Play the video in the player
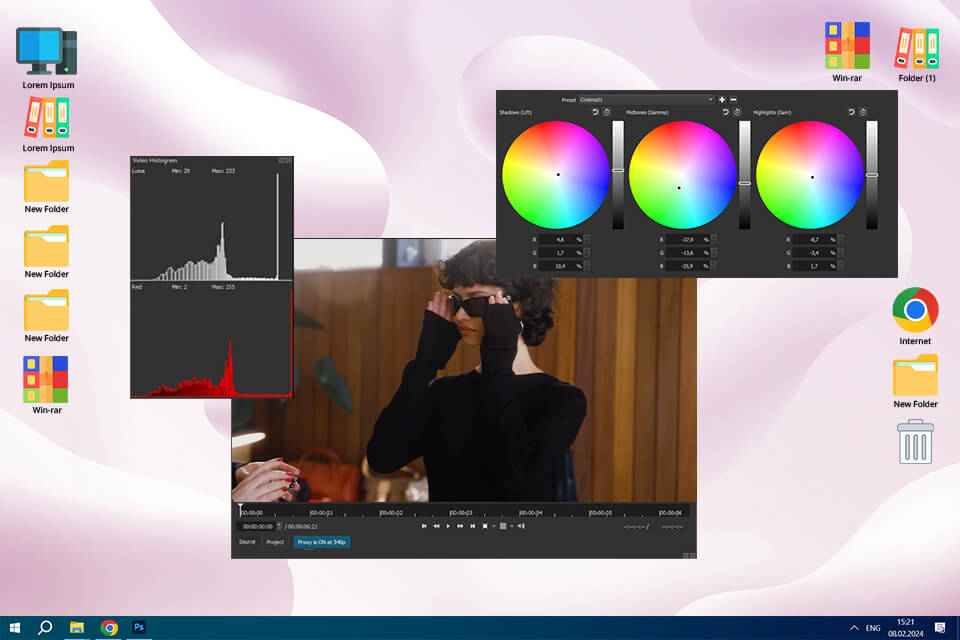This screenshot has width=960, height=640. (x=448, y=526)
